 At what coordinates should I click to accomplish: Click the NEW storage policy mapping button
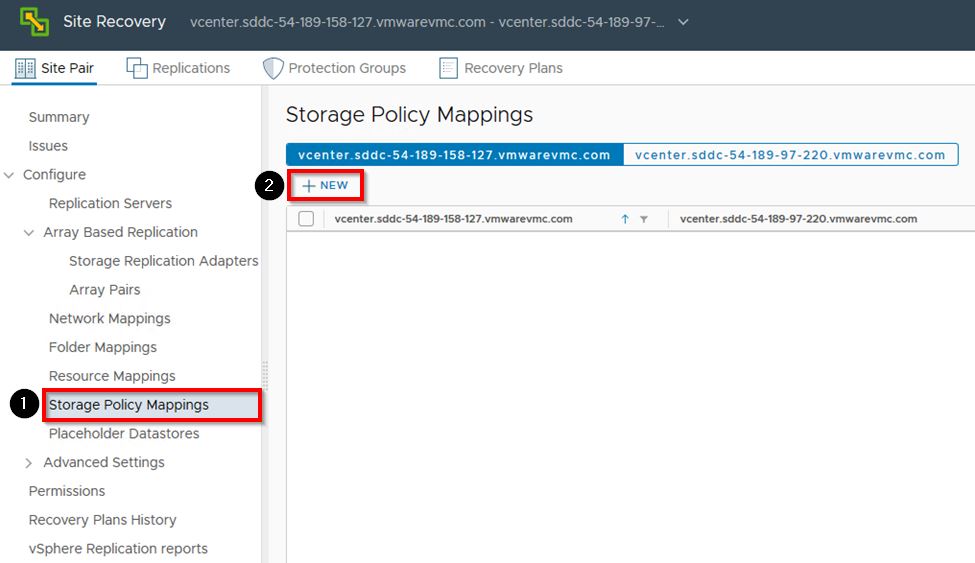pos(325,185)
